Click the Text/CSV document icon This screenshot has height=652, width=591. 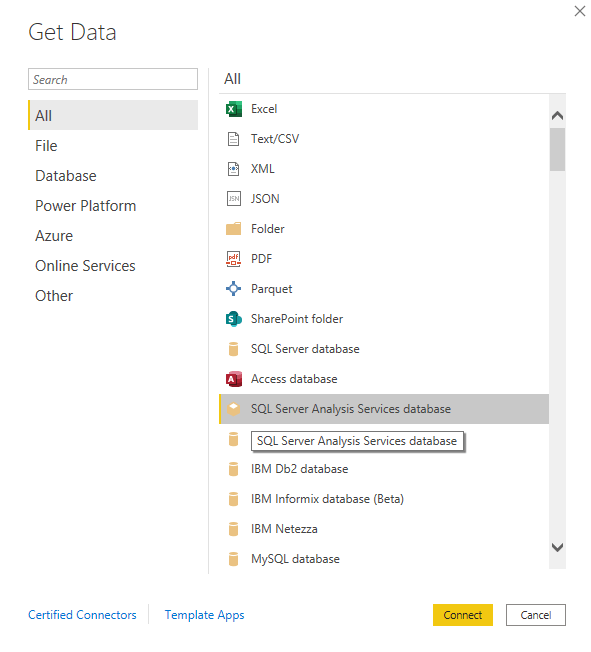point(233,139)
